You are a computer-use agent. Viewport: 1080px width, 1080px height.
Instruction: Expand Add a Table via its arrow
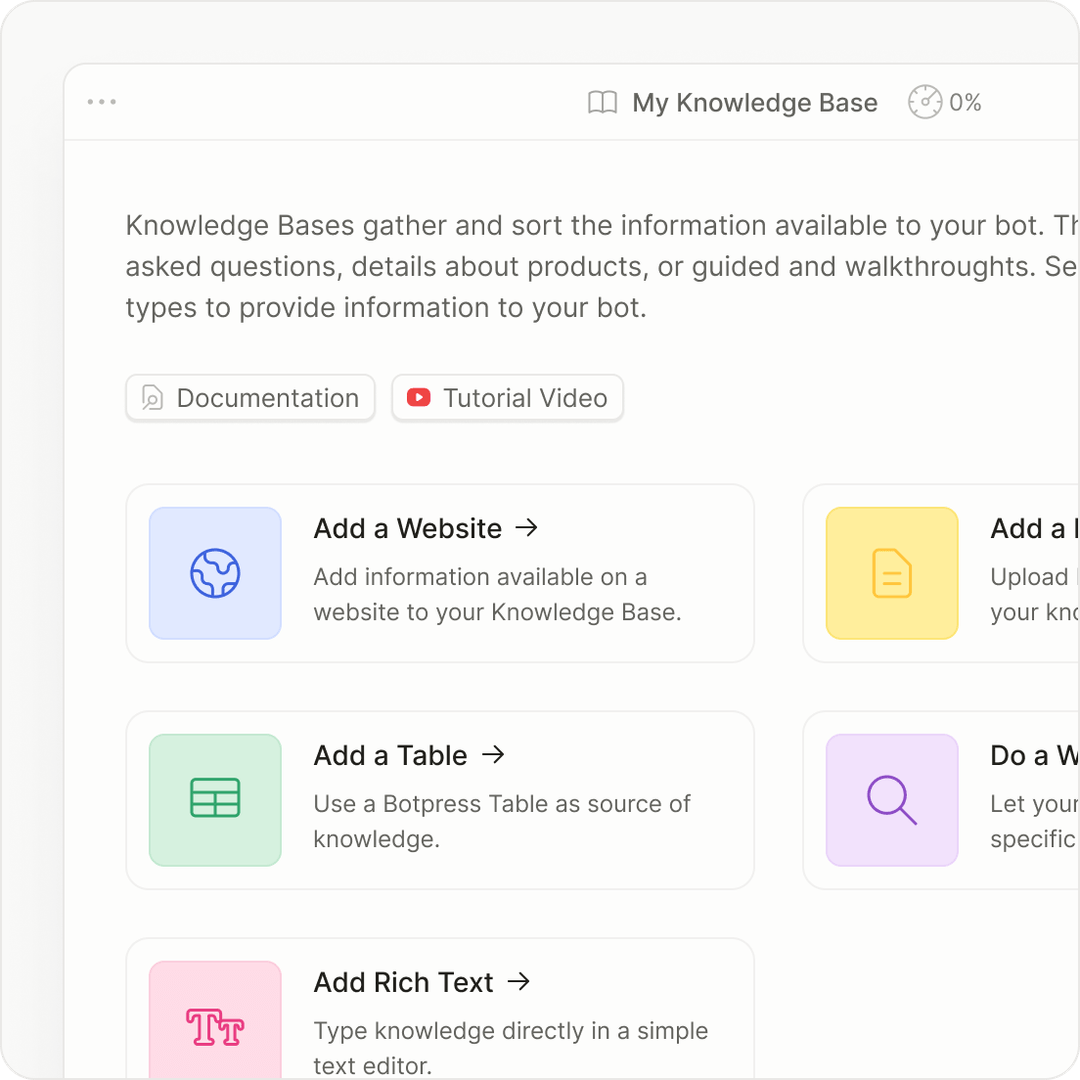coord(493,755)
